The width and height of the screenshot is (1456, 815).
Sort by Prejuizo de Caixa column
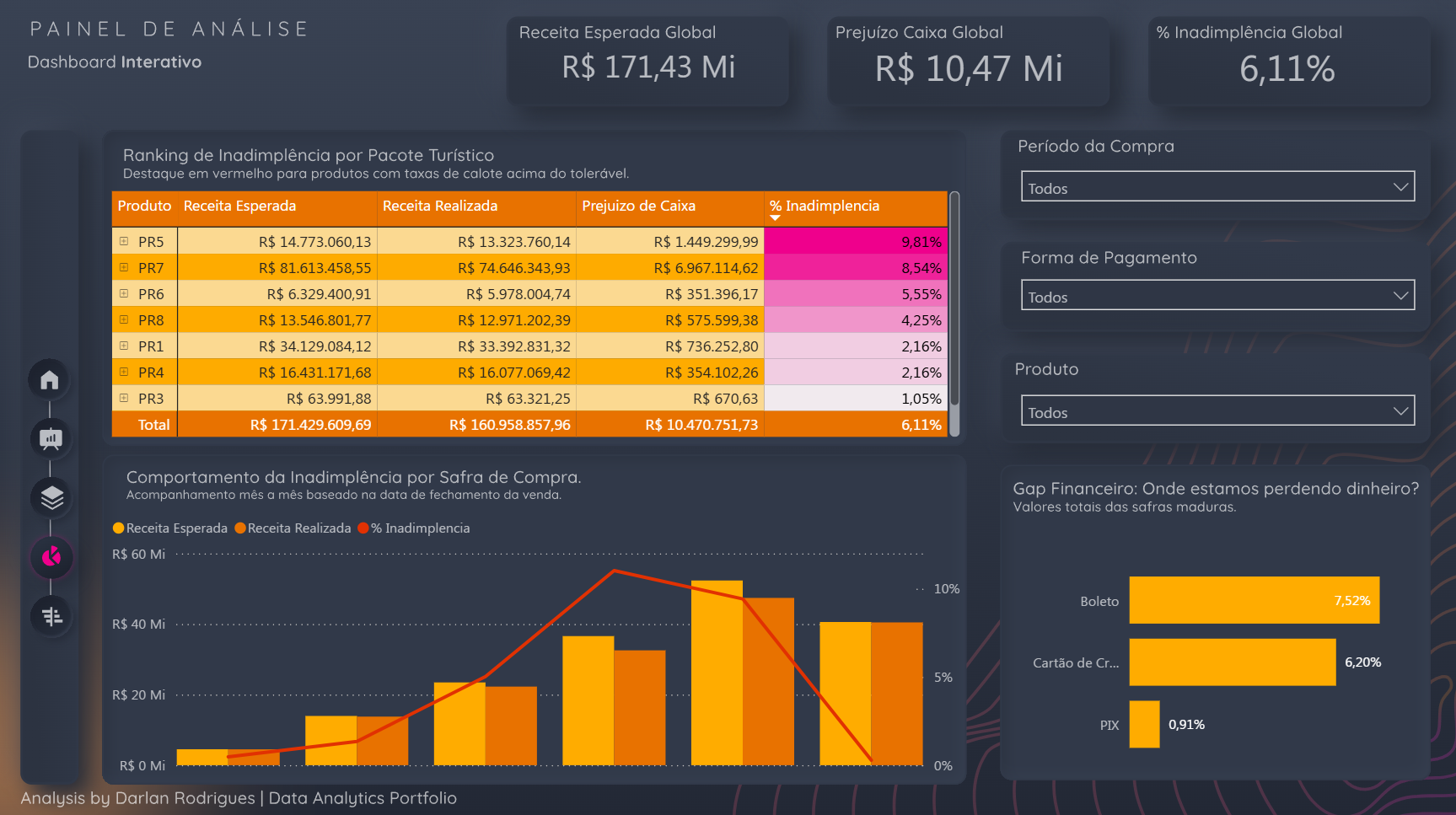[638, 206]
